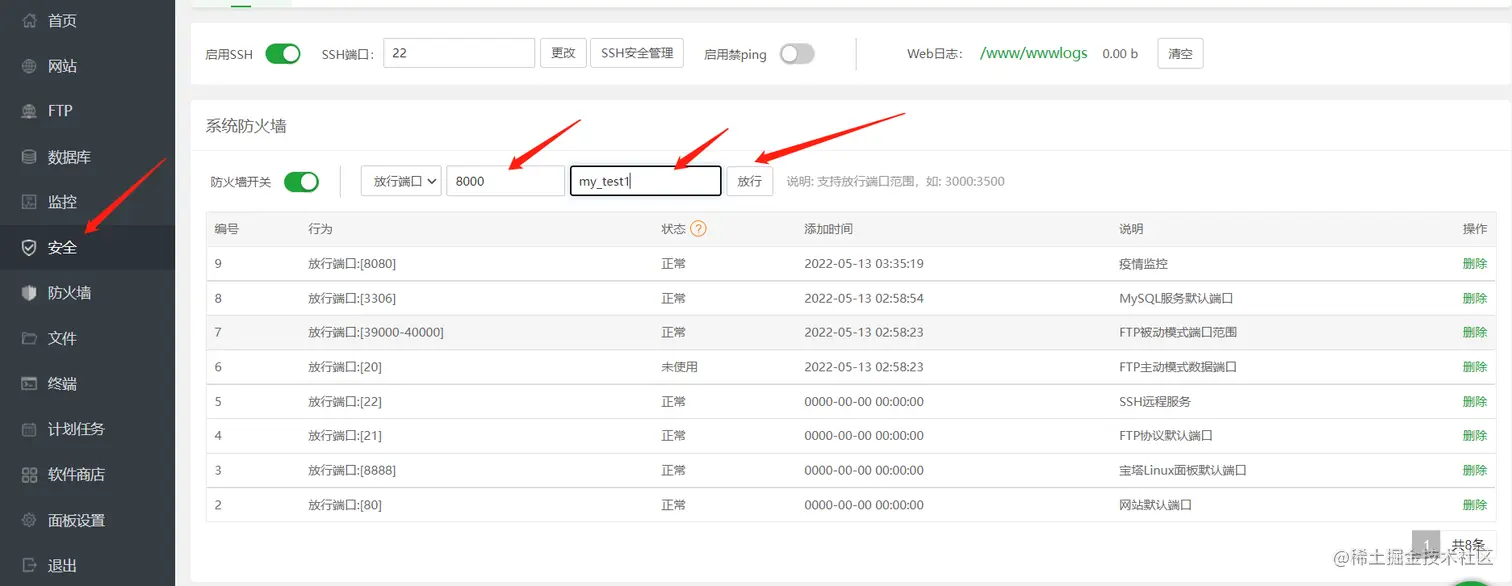This screenshot has height=586, width=1512.
Task: Click the orange help icon next to 状态
Action: pos(698,229)
